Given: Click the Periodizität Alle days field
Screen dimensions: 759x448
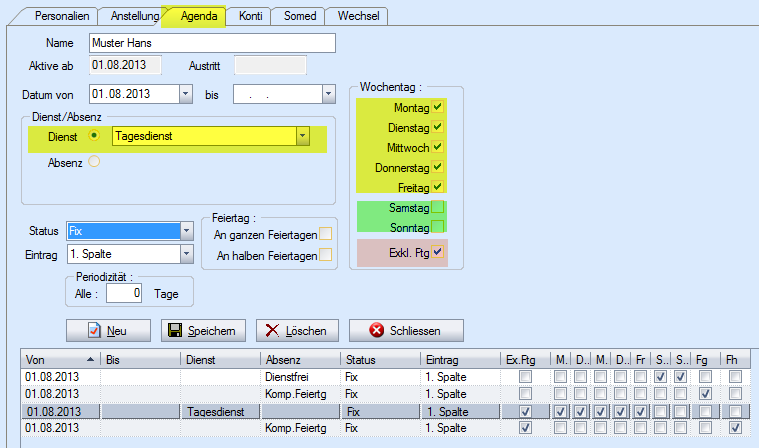Looking at the screenshot, I should pyautogui.click(x=124, y=293).
